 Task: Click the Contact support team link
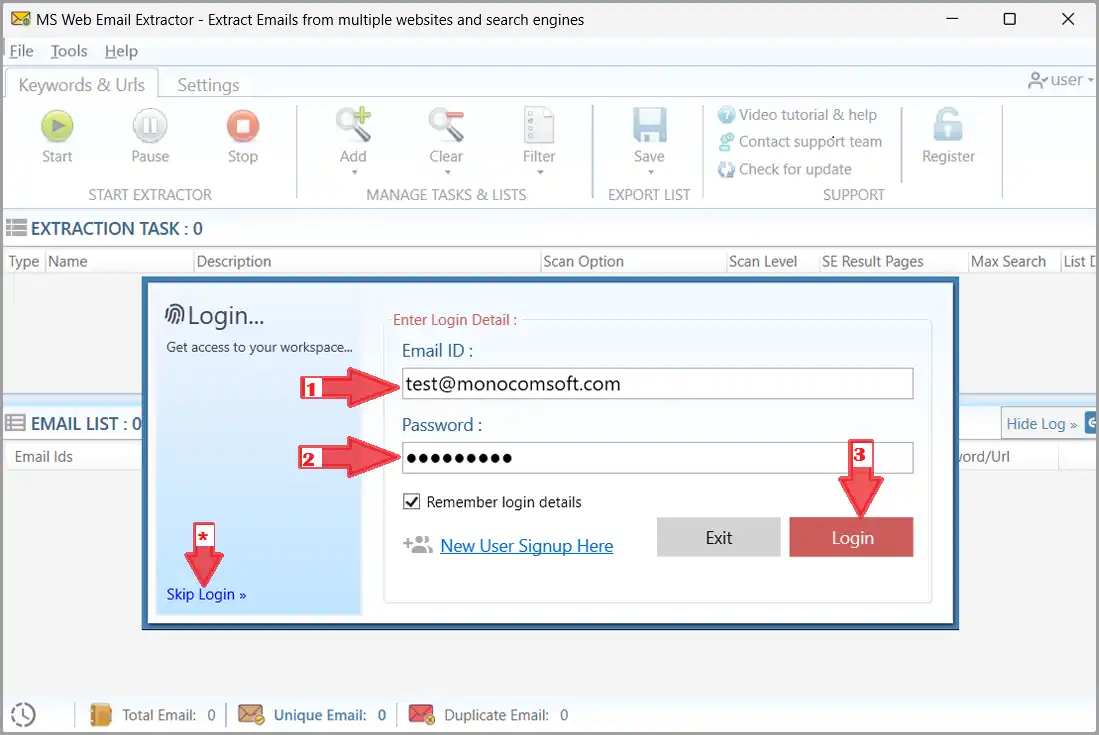(x=810, y=142)
